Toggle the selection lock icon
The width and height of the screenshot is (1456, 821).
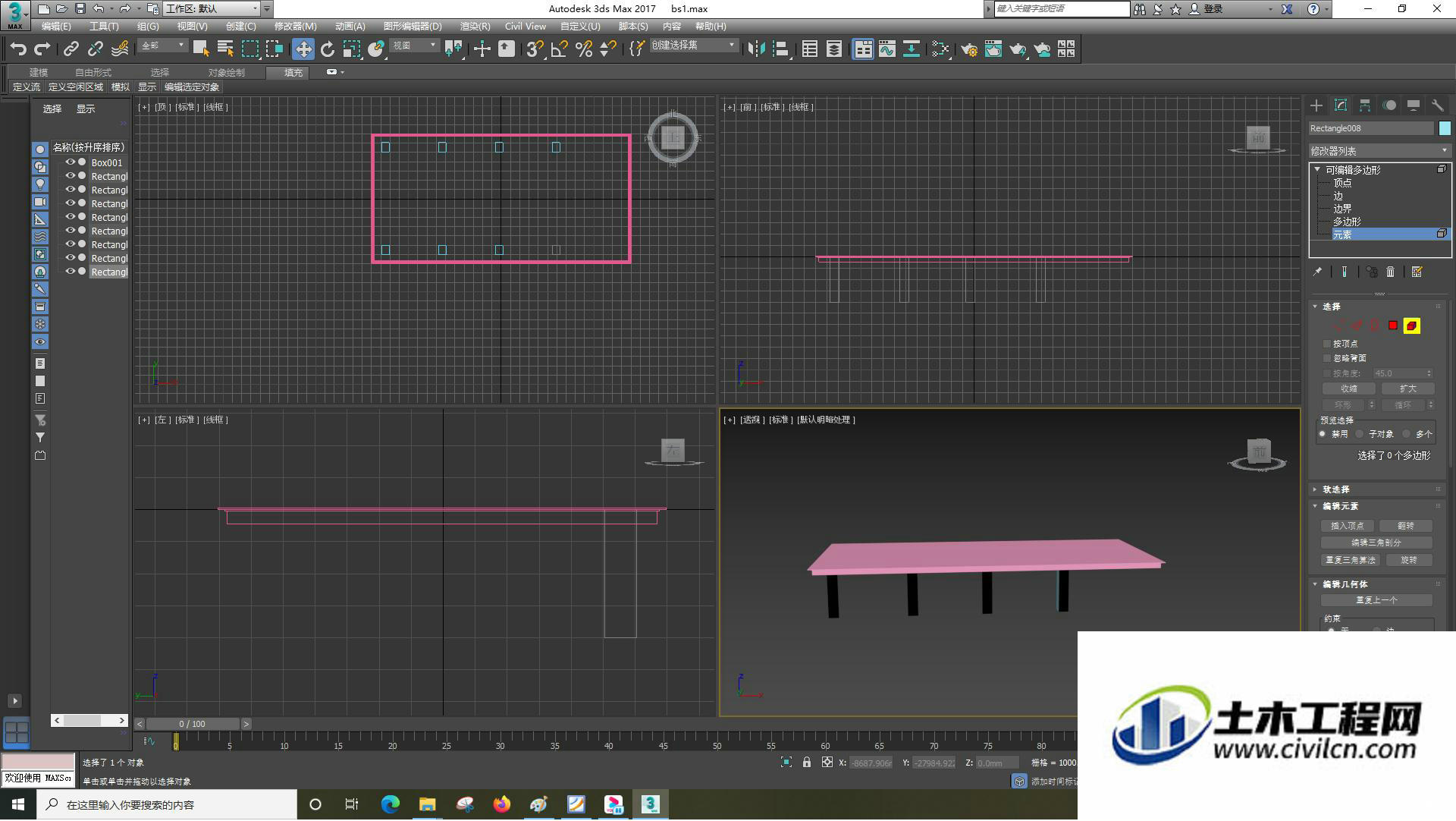pyautogui.click(x=807, y=763)
